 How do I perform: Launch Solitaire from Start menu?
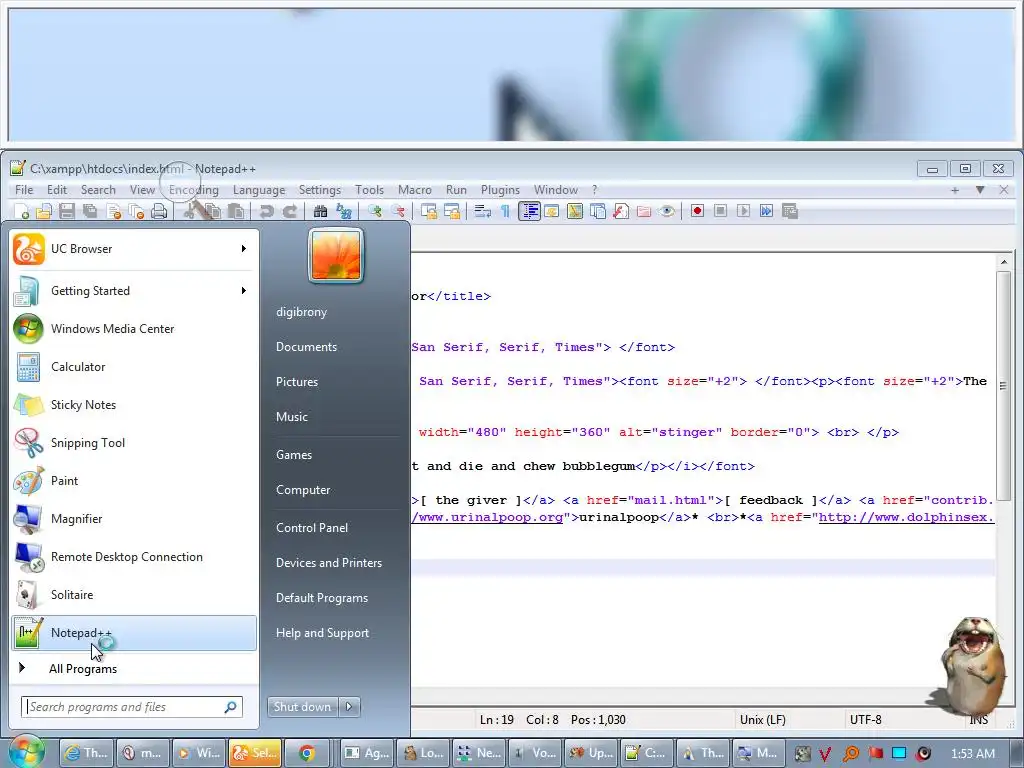tap(134, 595)
